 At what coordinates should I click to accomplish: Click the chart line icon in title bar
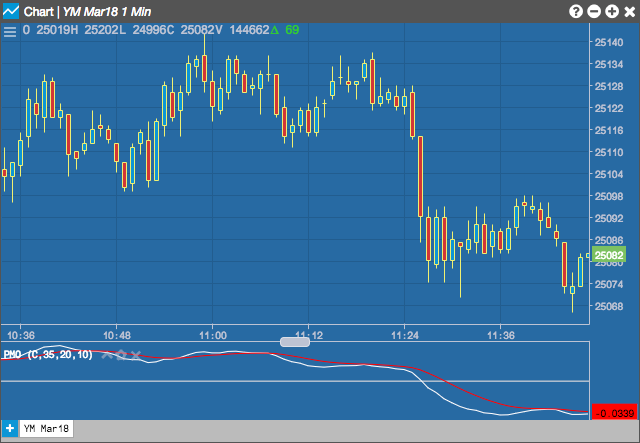click(x=11, y=11)
